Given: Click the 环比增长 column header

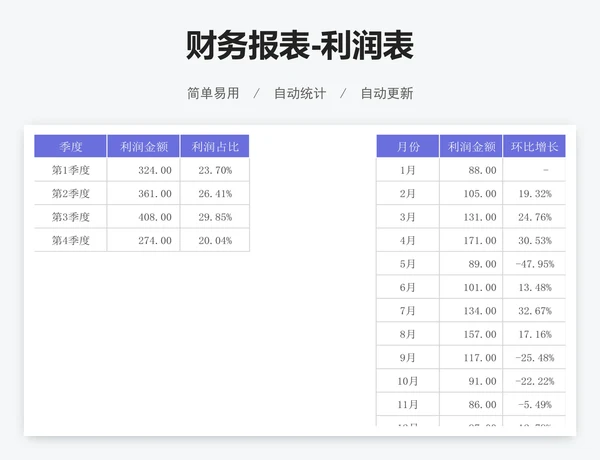Looking at the screenshot, I should tap(534, 146).
